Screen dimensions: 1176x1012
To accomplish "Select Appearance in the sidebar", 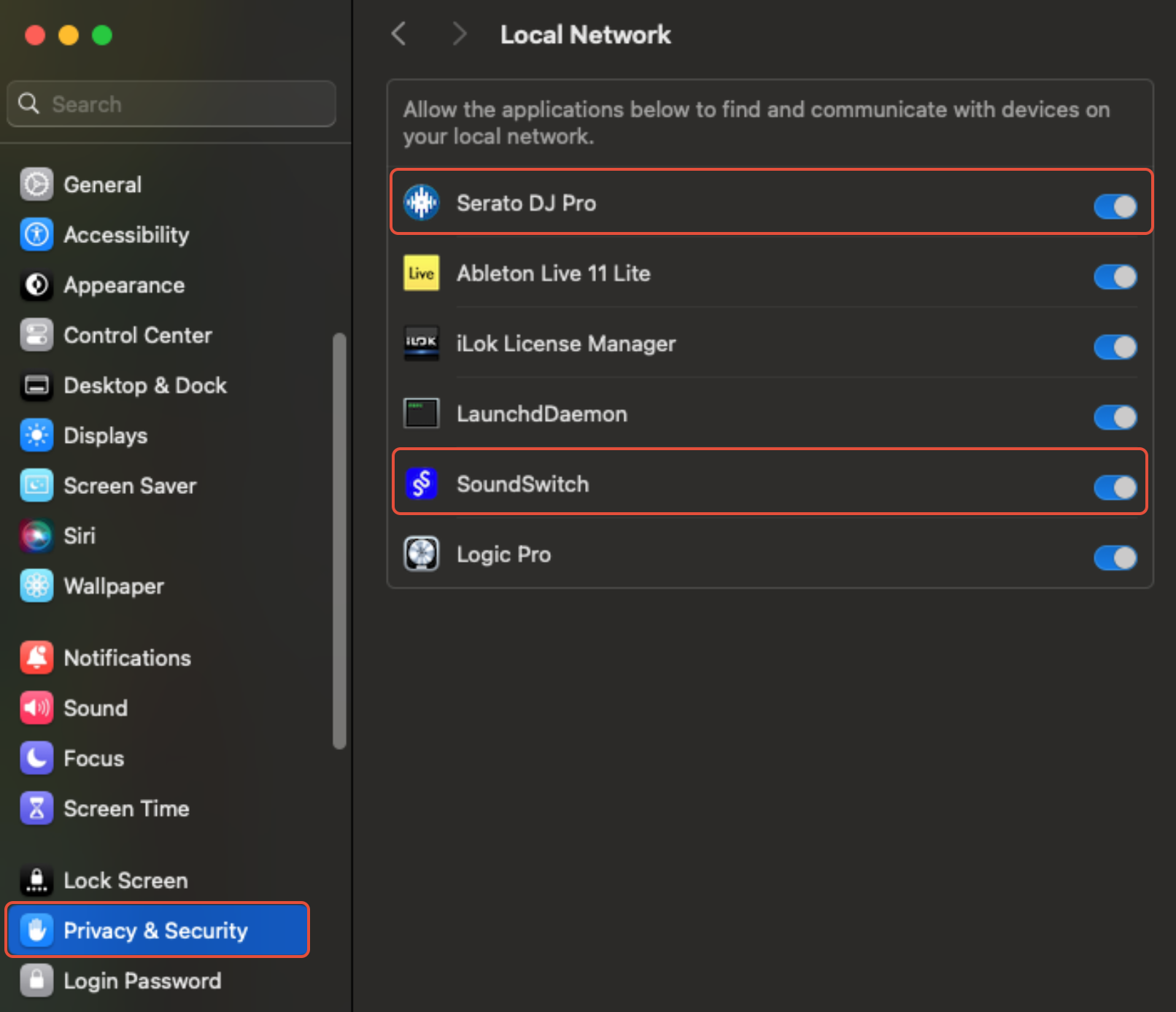I will 124,285.
